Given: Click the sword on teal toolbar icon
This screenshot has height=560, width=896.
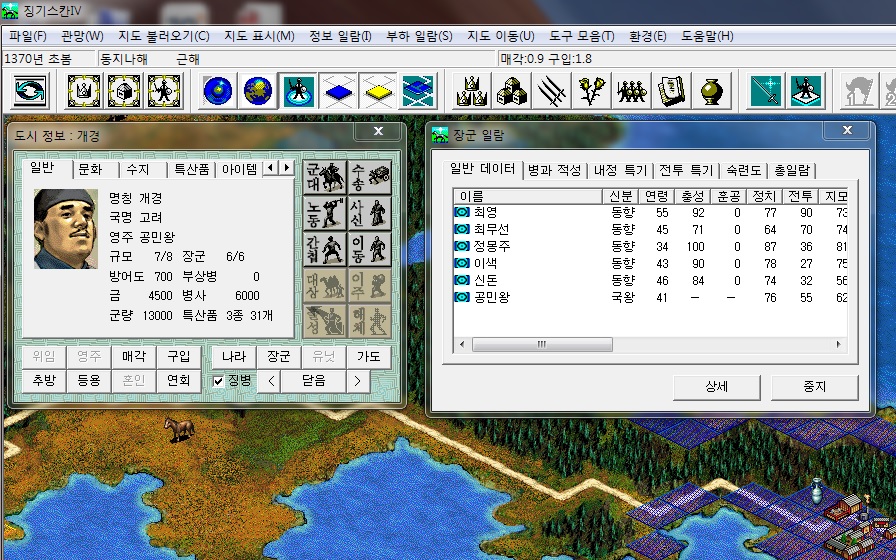Looking at the screenshot, I should pyautogui.click(x=766, y=90).
